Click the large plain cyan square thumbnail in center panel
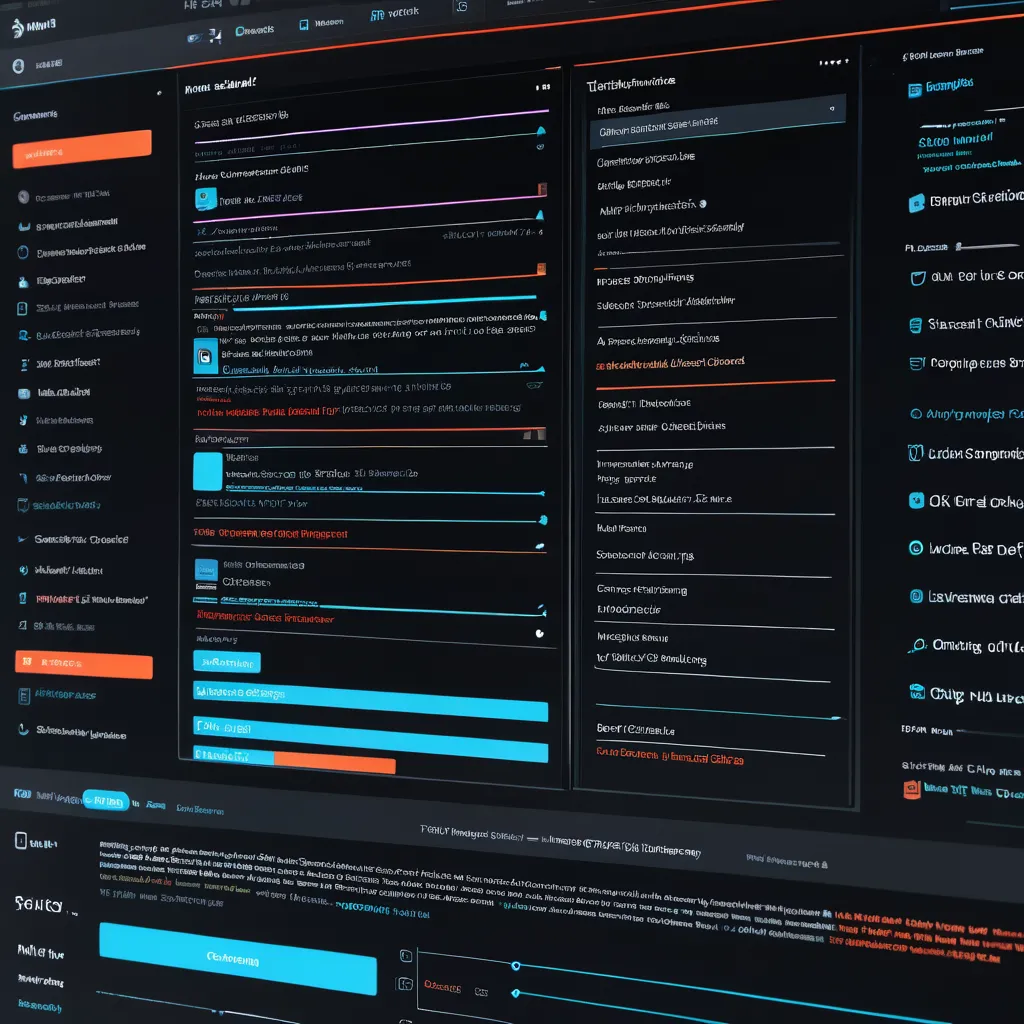This screenshot has height=1024, width=1024. coord(207,471)
